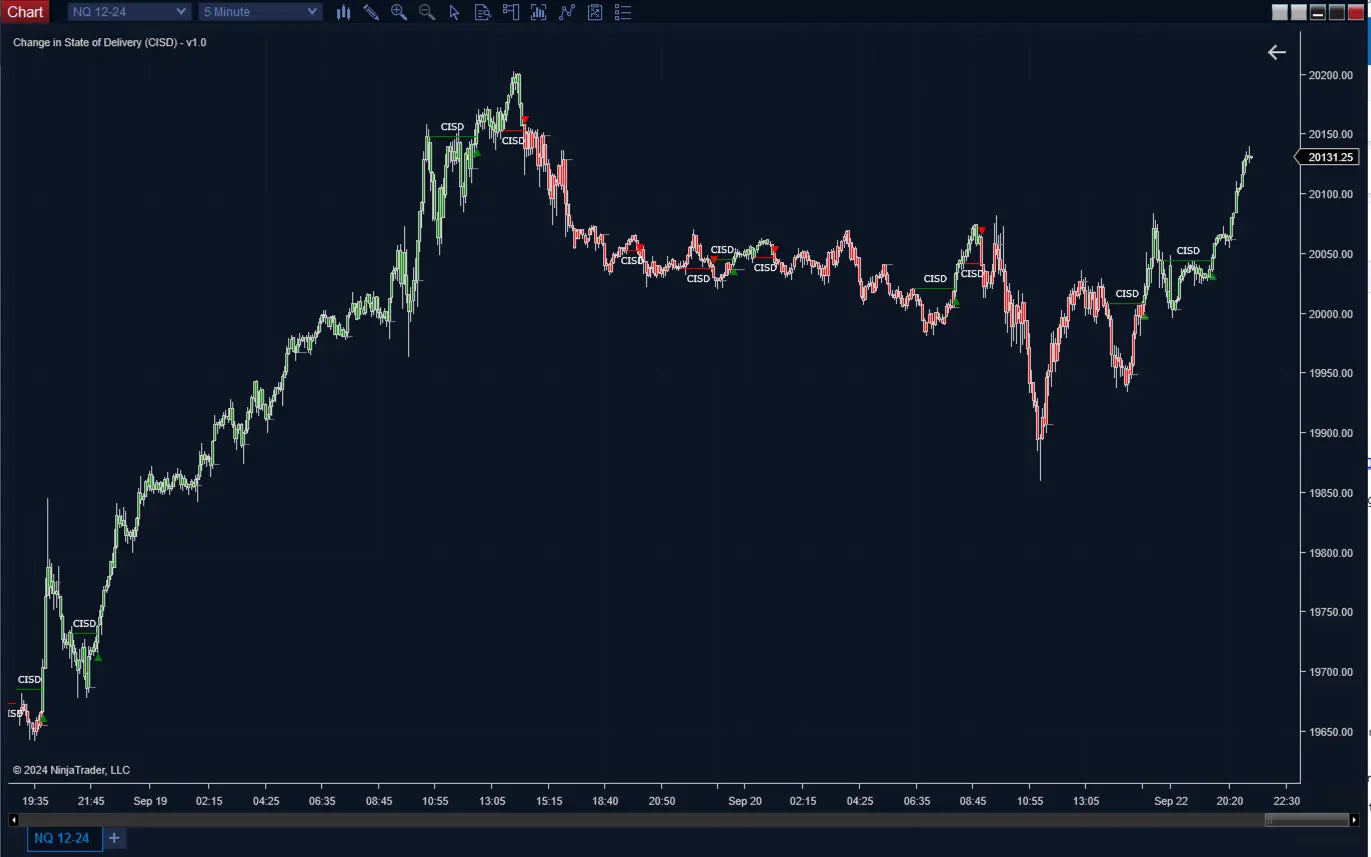Click the back arrow at top right
Image resolution: width=1371 pixels, height=857 pixels.
point(1276,52)
